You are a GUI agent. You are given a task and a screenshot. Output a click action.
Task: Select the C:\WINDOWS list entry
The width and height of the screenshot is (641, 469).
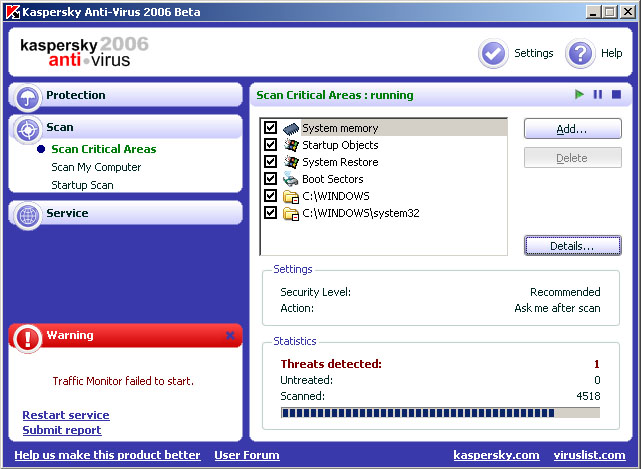pos(384,196)
